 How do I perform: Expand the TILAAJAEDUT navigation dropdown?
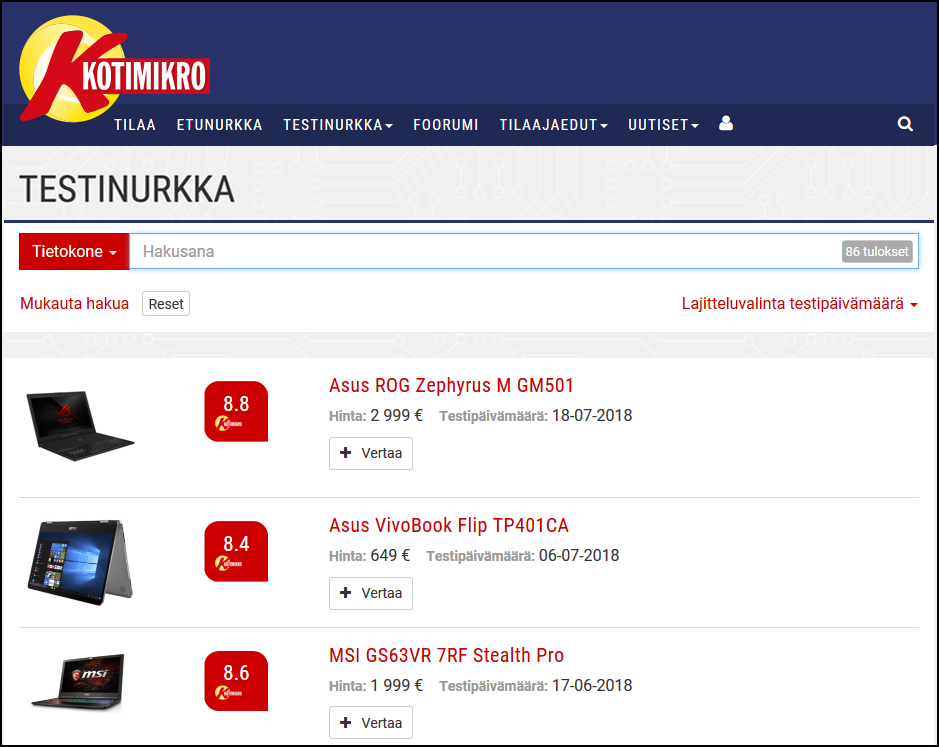click(x=552, y=124)
